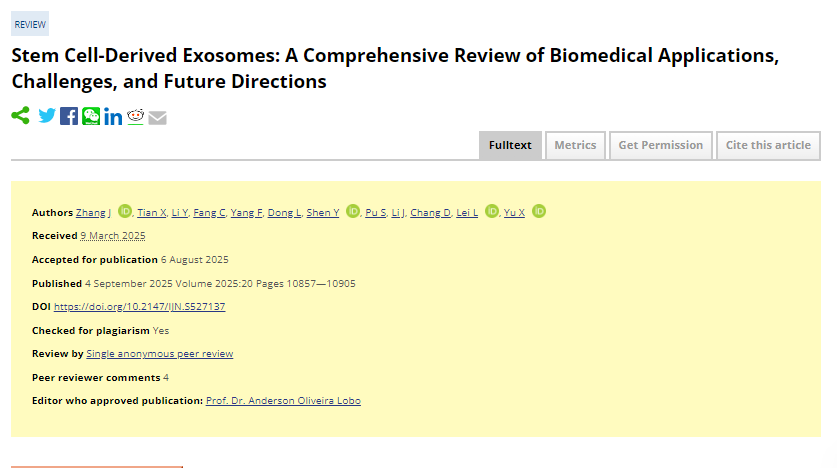This screenshot has height=468, width=837.
Task: Switch to the Fulltext tab
Action: tap(510, 145)
